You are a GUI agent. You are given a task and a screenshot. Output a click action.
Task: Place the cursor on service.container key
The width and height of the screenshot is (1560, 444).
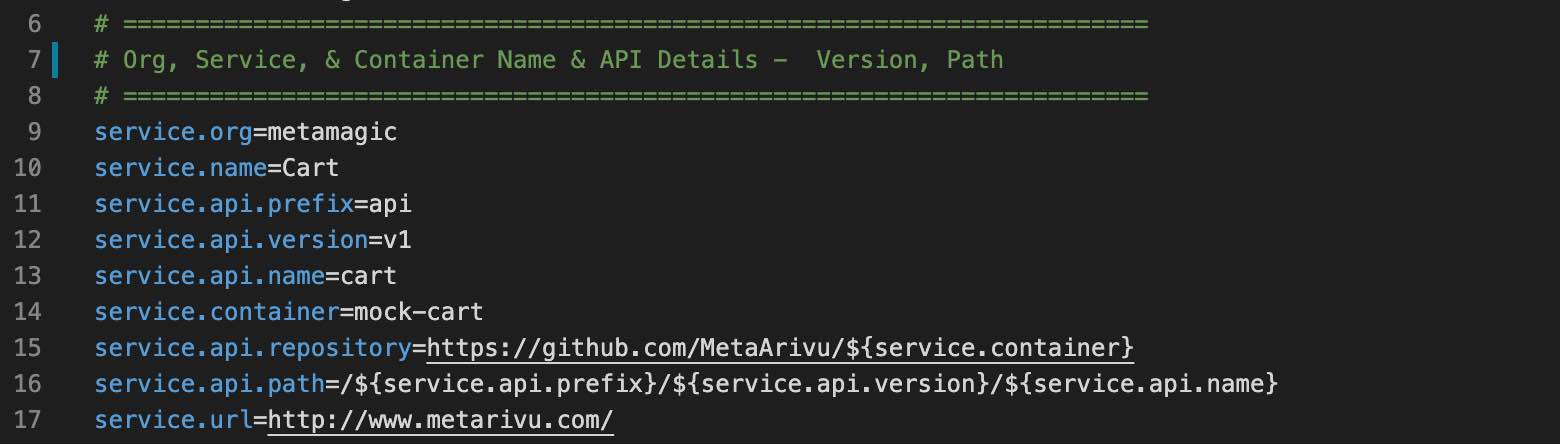click(217, 312)
